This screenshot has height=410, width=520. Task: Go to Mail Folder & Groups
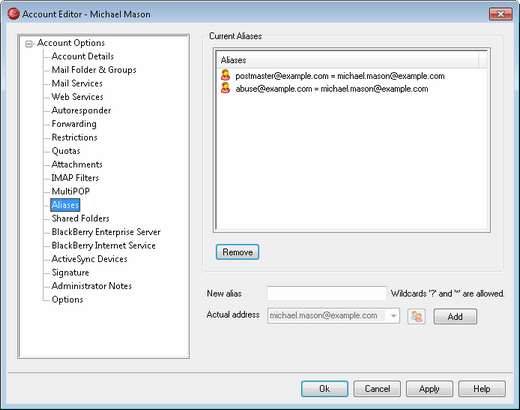point(94,70)
